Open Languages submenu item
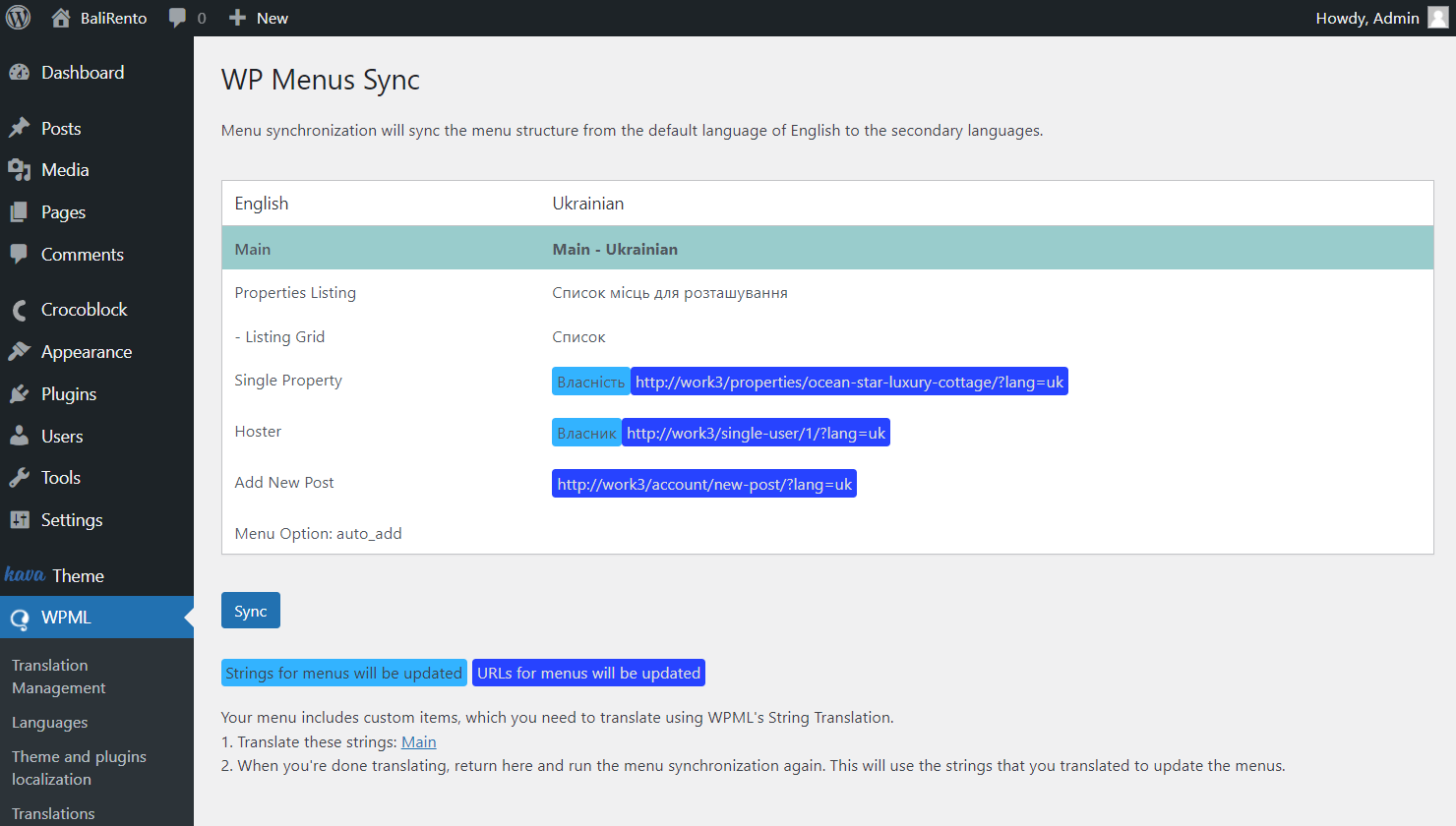Screen dimensions: 1456x826 pos(49,723)
